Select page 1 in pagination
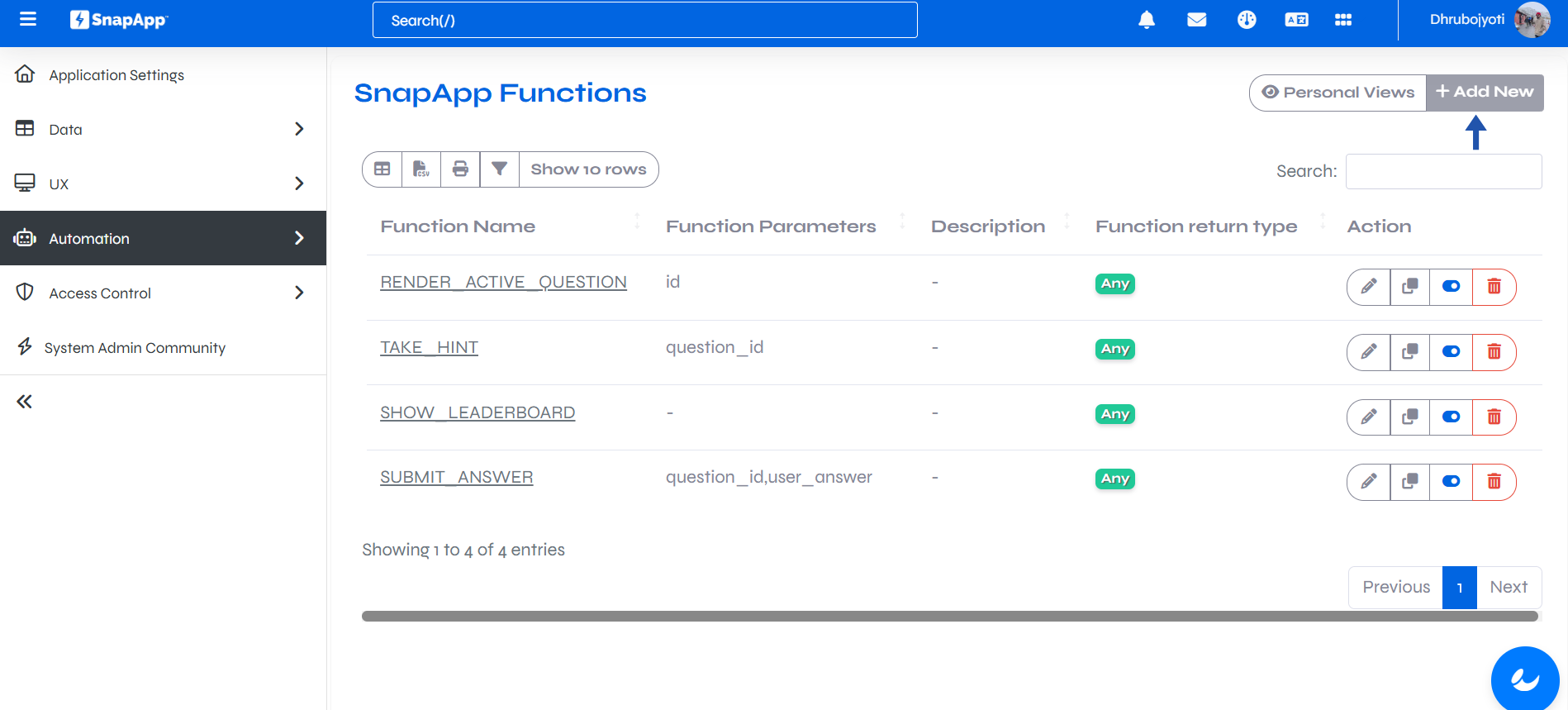This screenshot has height=710, width=1568. pos(1460,588)
